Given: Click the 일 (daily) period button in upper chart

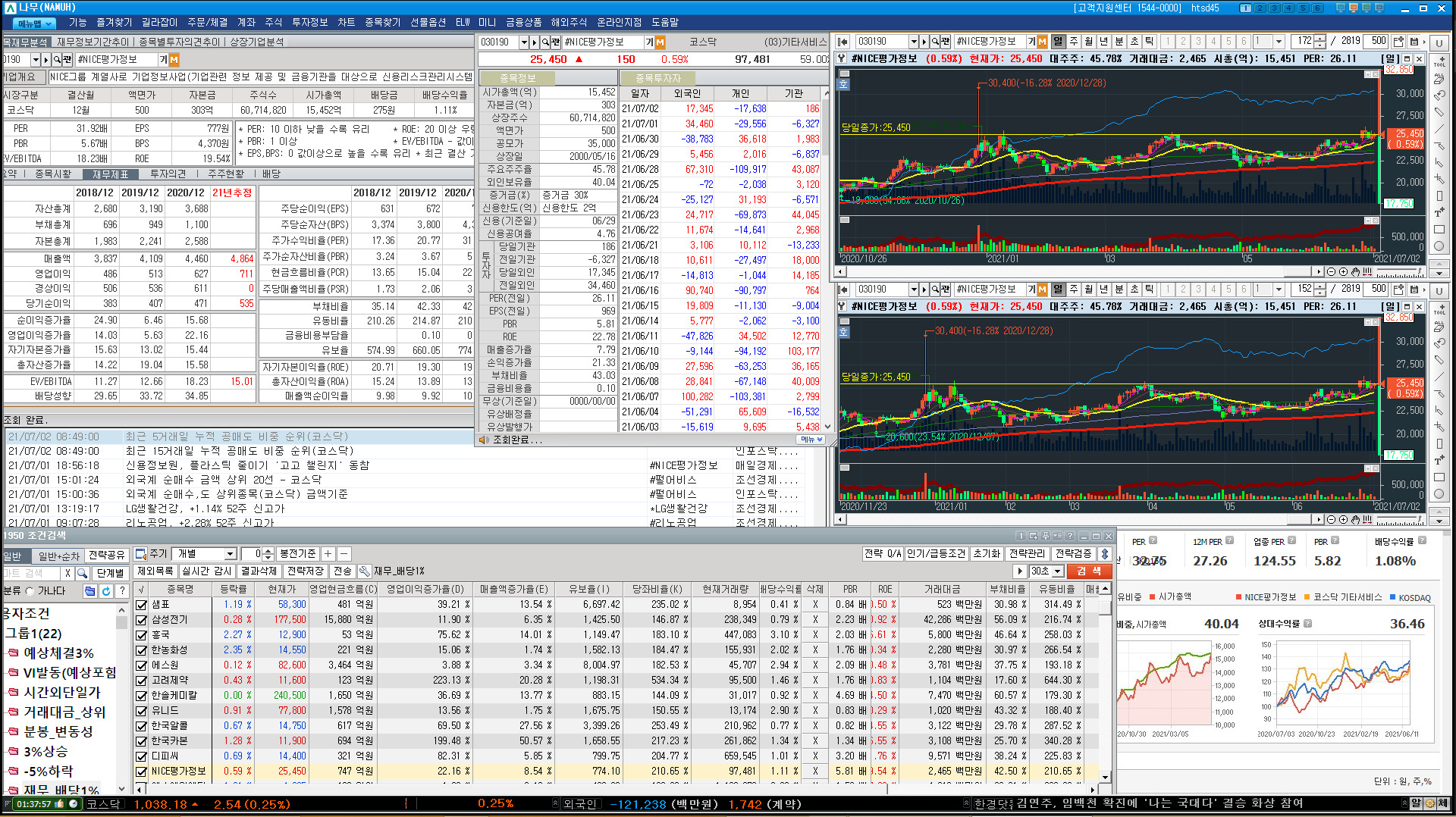Looking at the screenshot, I should (x=1058, y=42).
